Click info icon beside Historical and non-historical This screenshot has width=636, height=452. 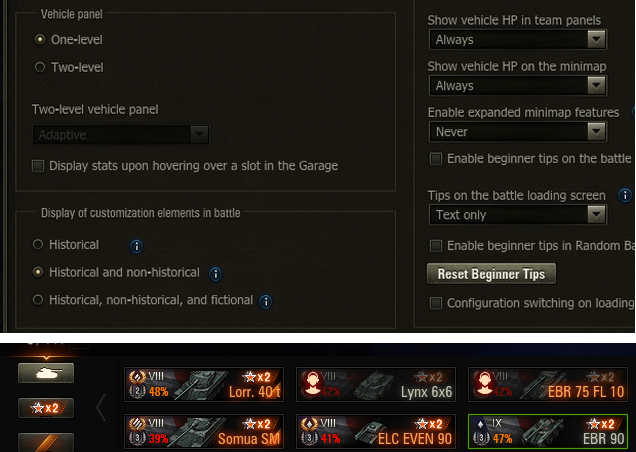[x=215, y=274]
